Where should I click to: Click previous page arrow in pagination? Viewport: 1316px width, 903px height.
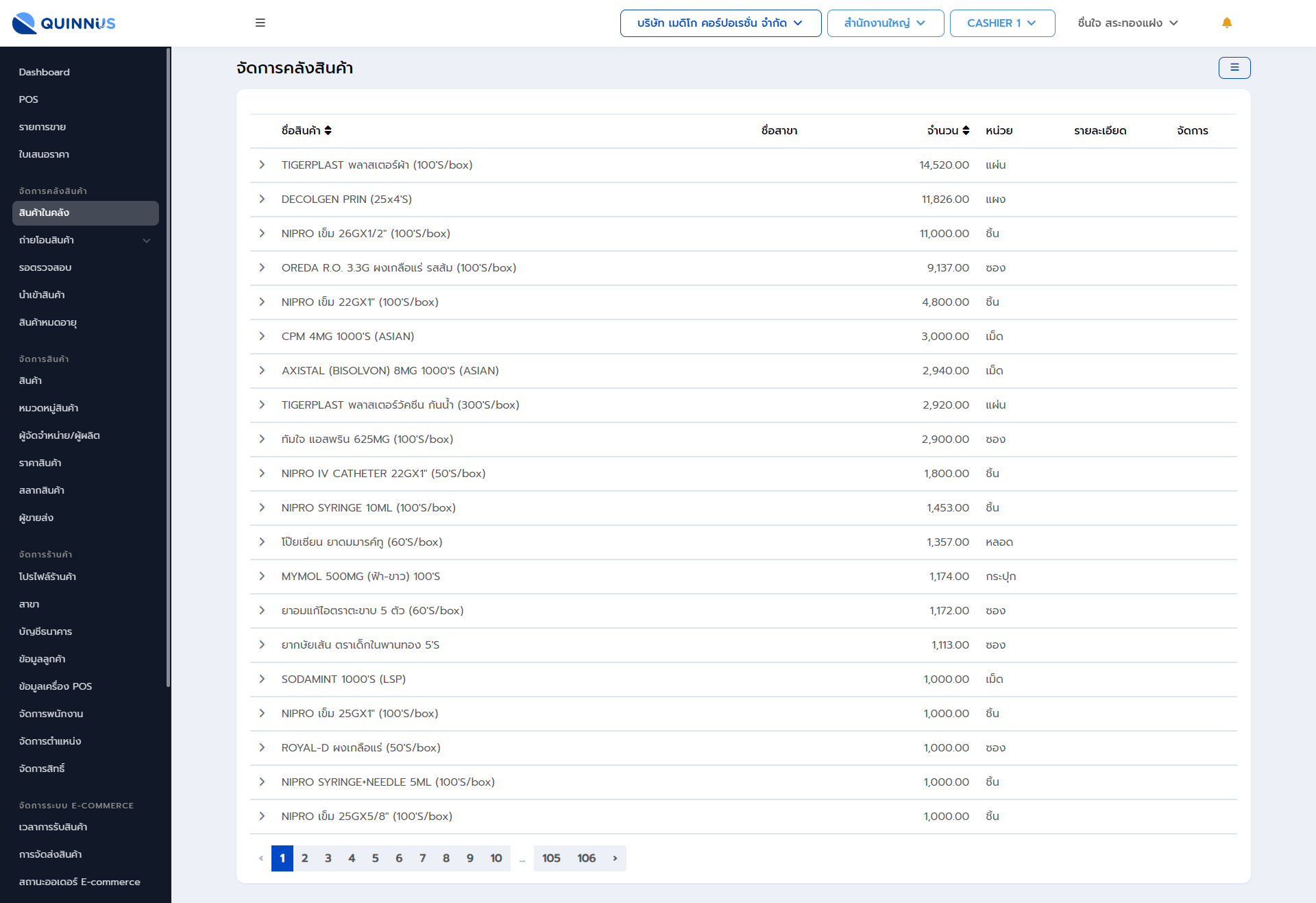click(x=261, y=858)
